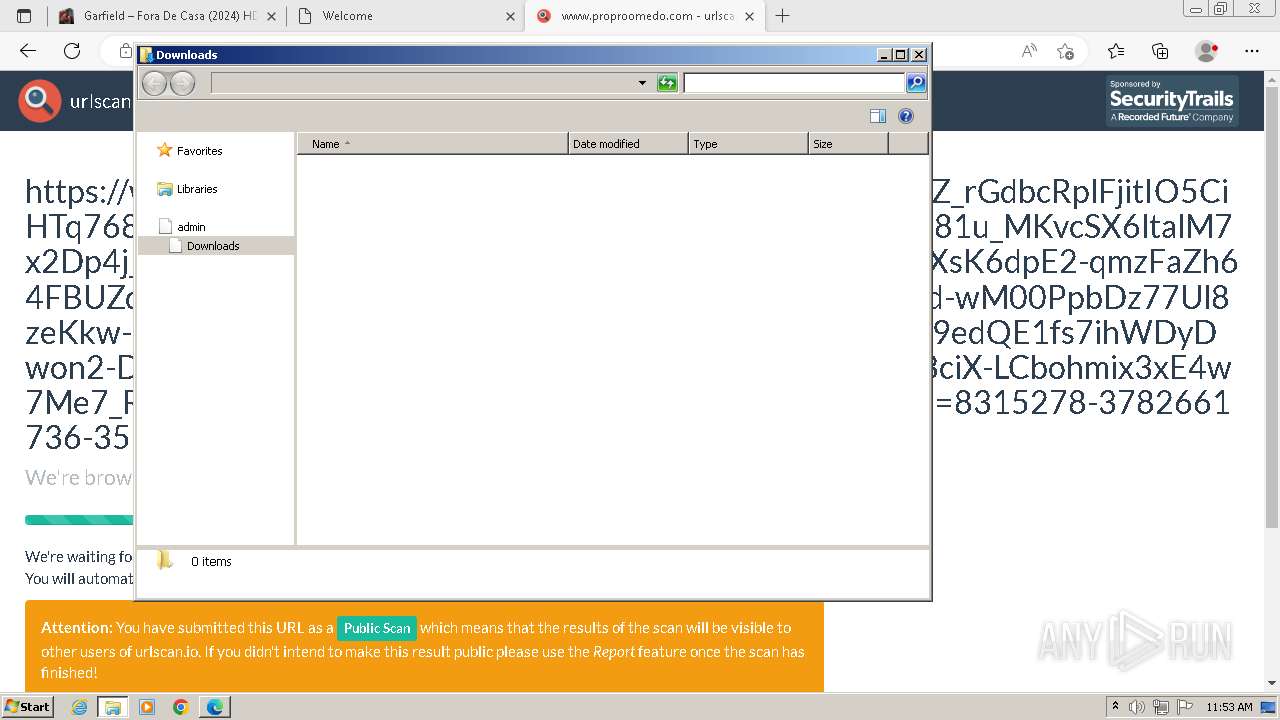Launch Windows Media Player from taskbar

pos(147,707)
